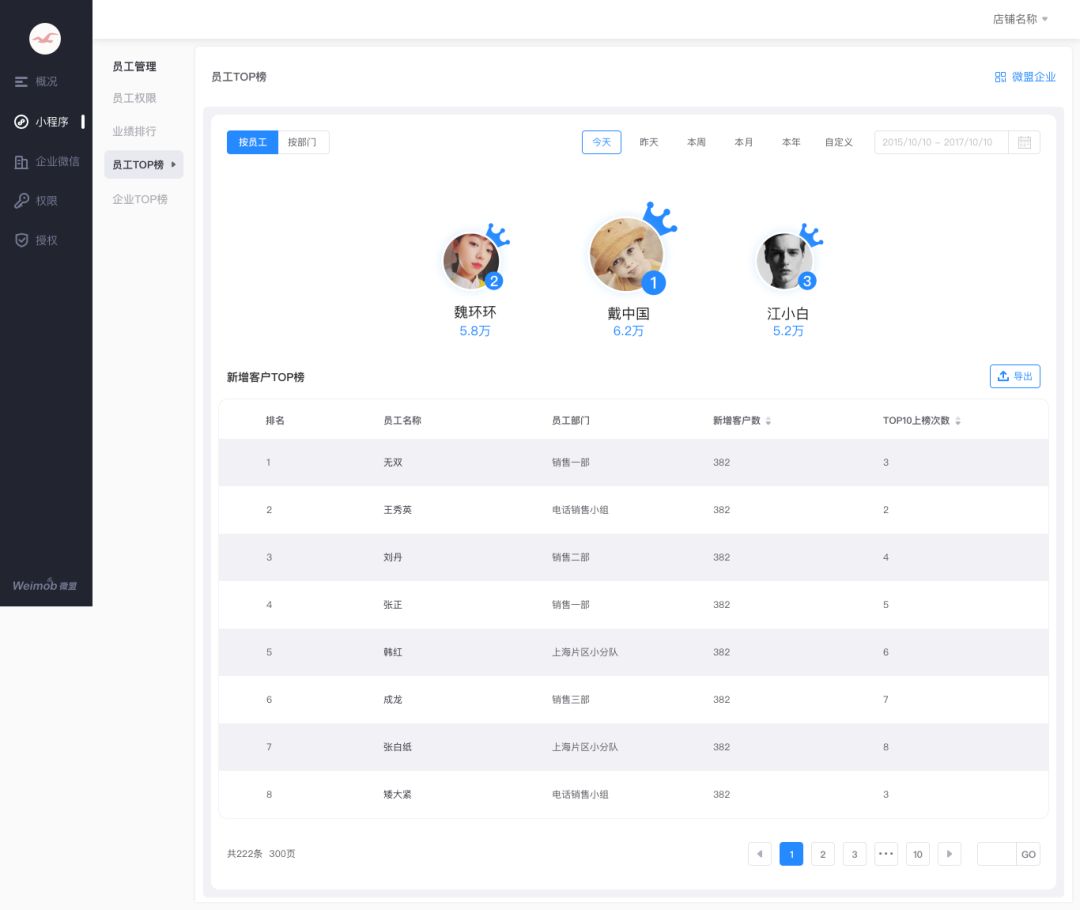Click employee name 张正
1080x910 pixels.
tap(393, 605)
